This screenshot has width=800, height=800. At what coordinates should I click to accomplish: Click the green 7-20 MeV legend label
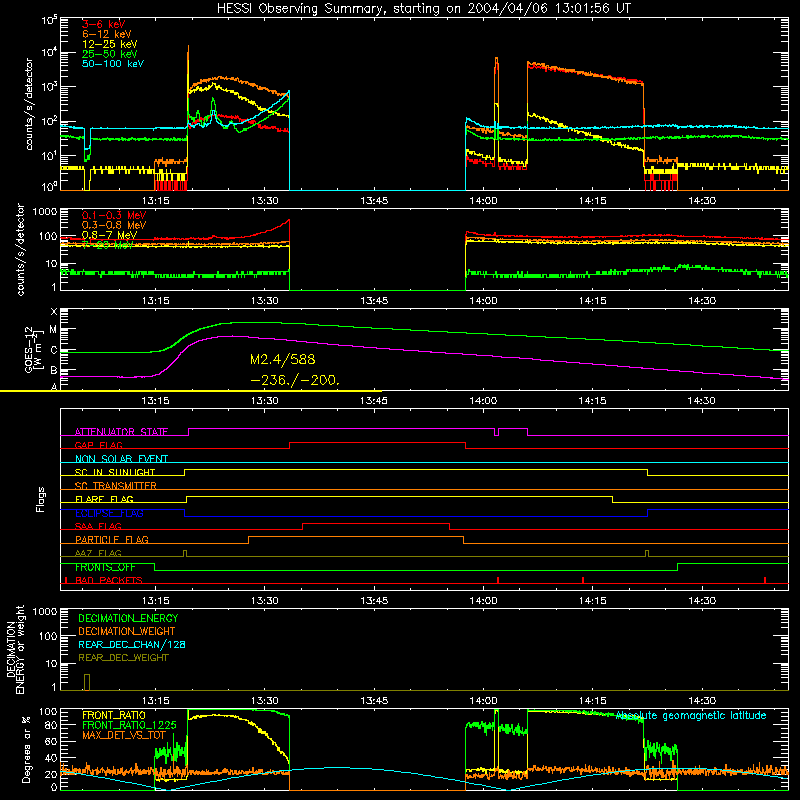click(x=107, y=245)
